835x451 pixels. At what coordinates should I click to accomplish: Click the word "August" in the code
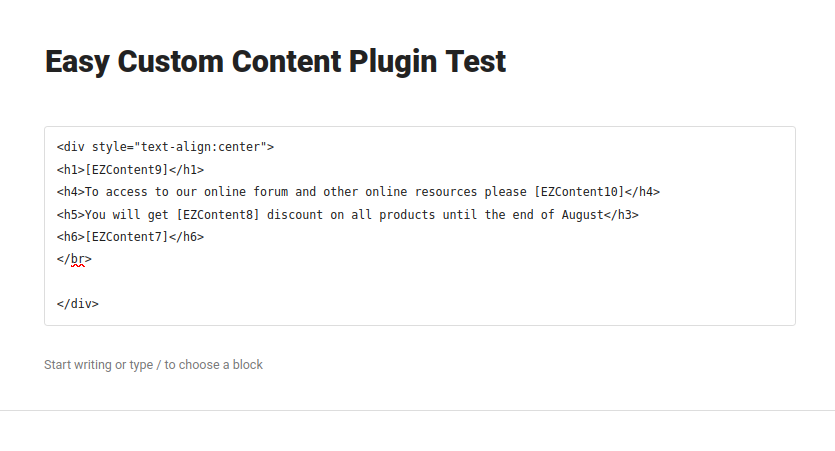(583, 215)
